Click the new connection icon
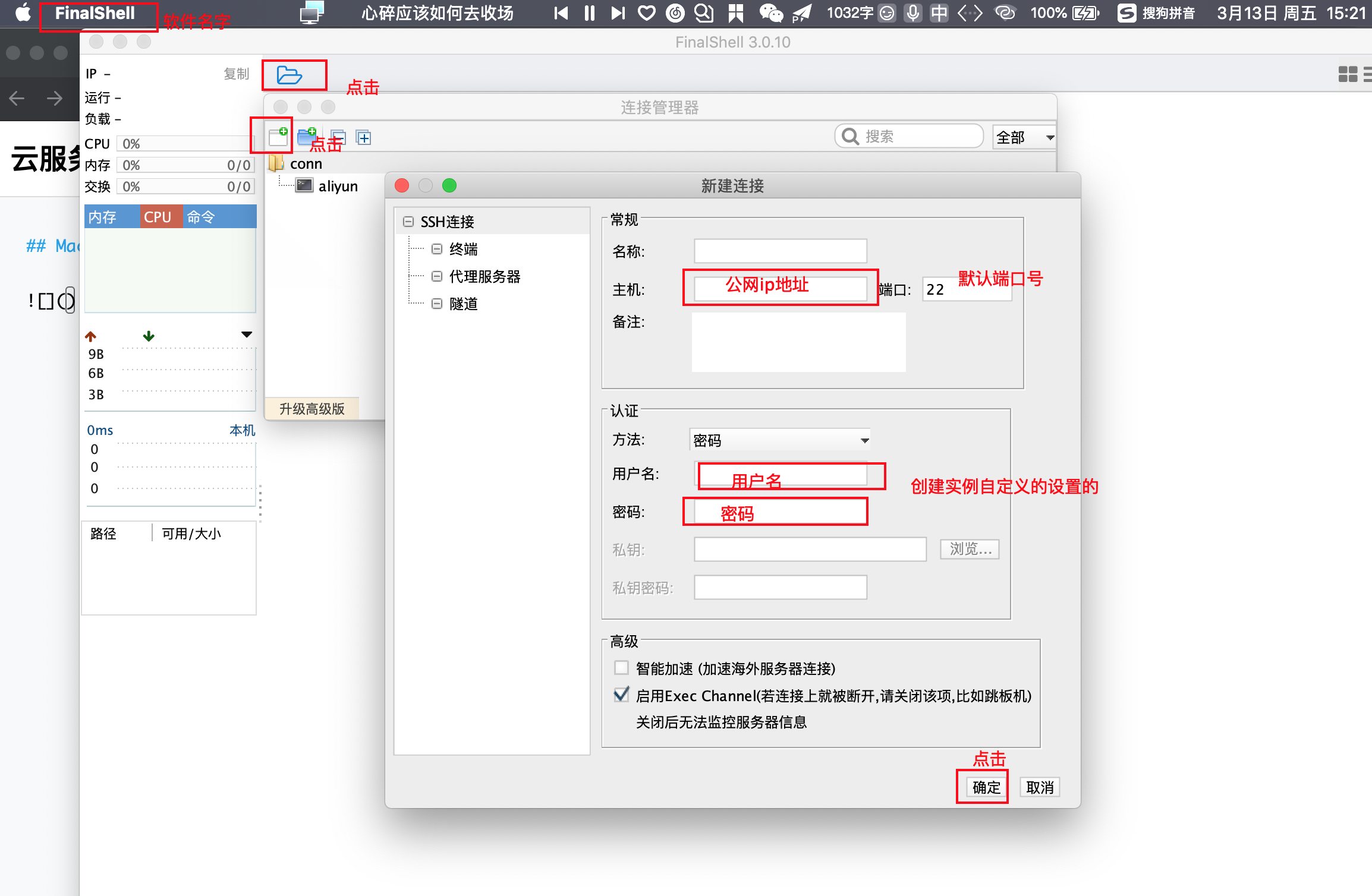The image size is (1372, 896). (278, 137)
